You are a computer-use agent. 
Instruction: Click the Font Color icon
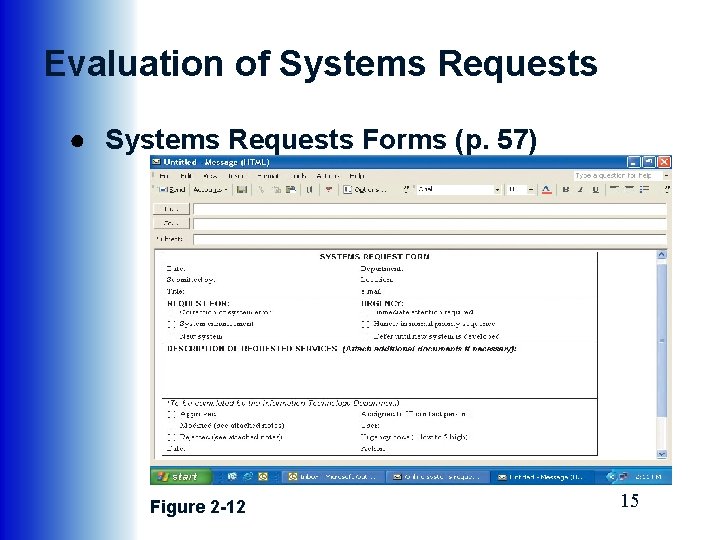[546, 190]
